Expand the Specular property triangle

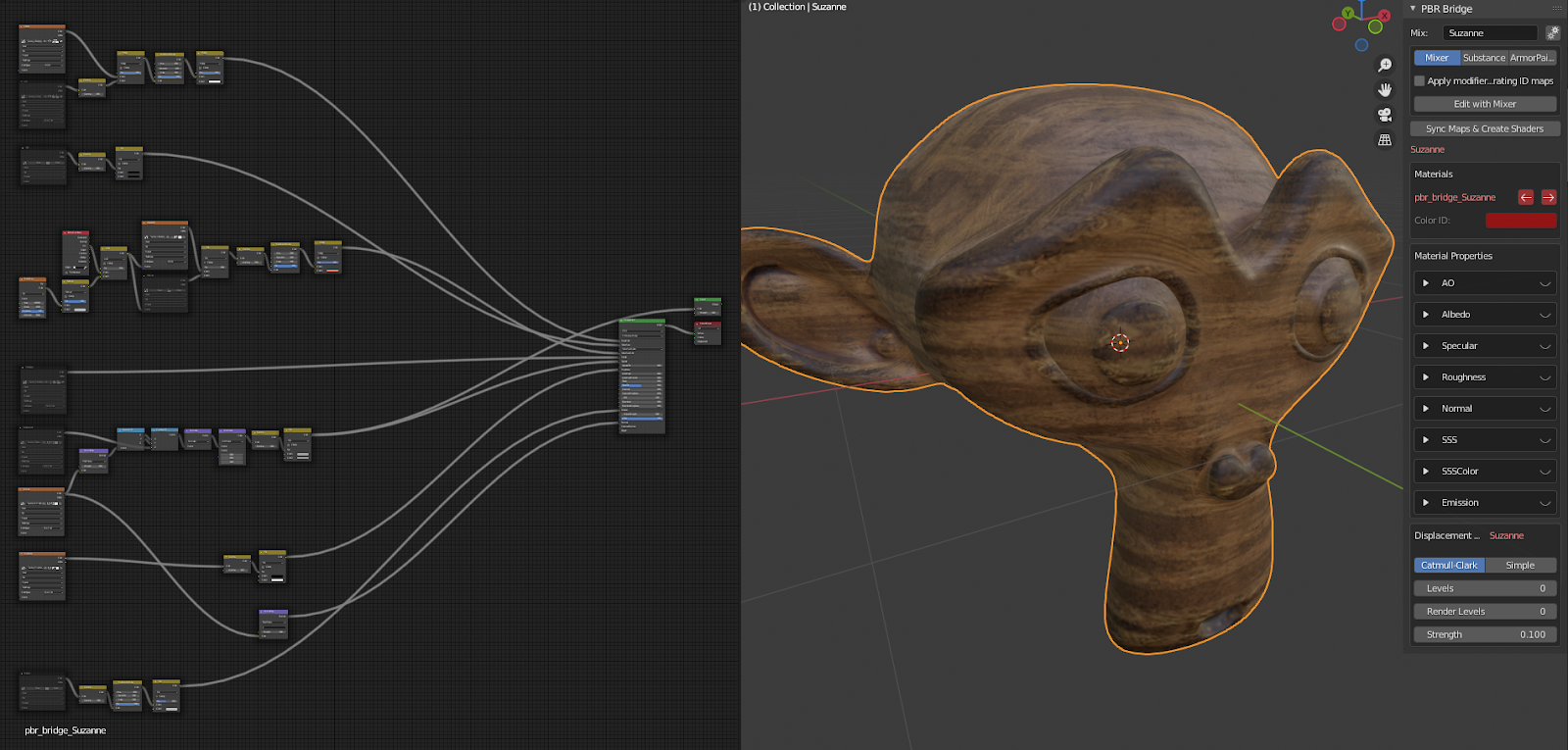pos(1426,346)
